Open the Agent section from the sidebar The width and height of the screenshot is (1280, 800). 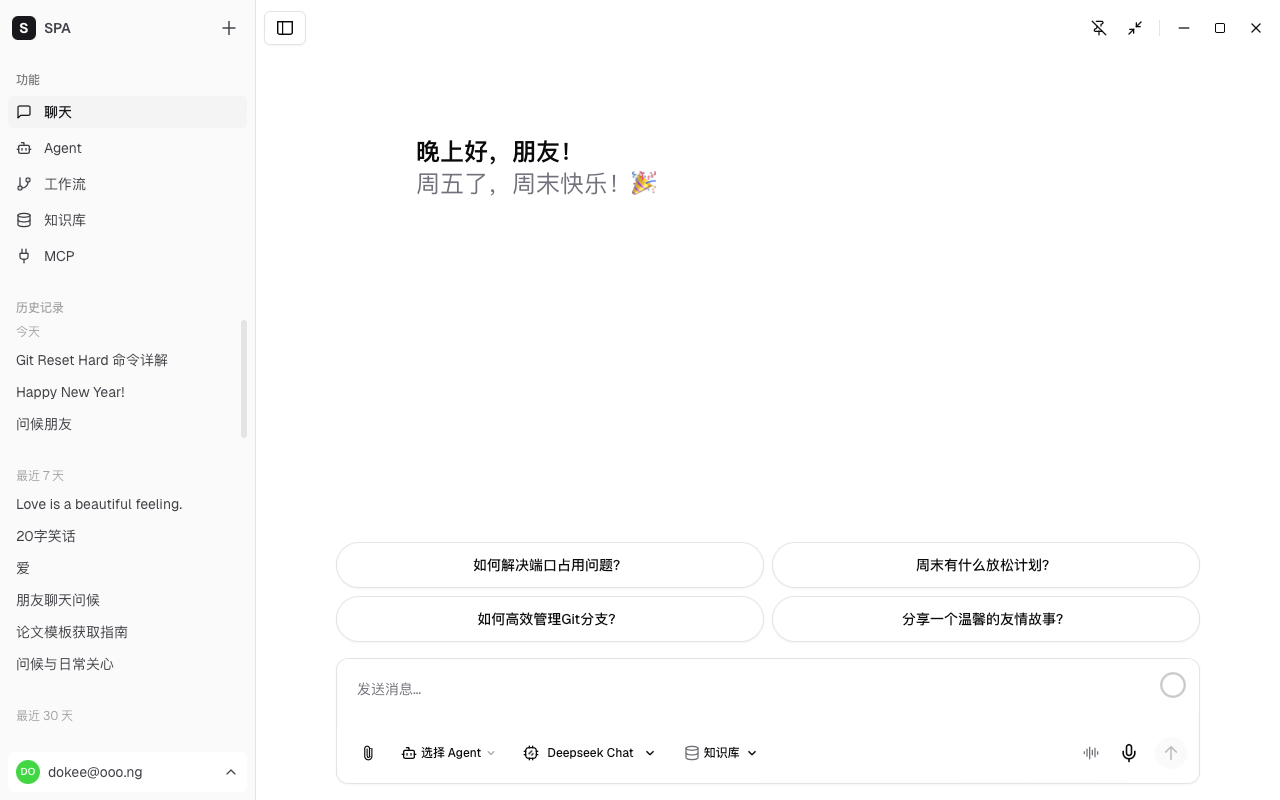click(62, 148)
